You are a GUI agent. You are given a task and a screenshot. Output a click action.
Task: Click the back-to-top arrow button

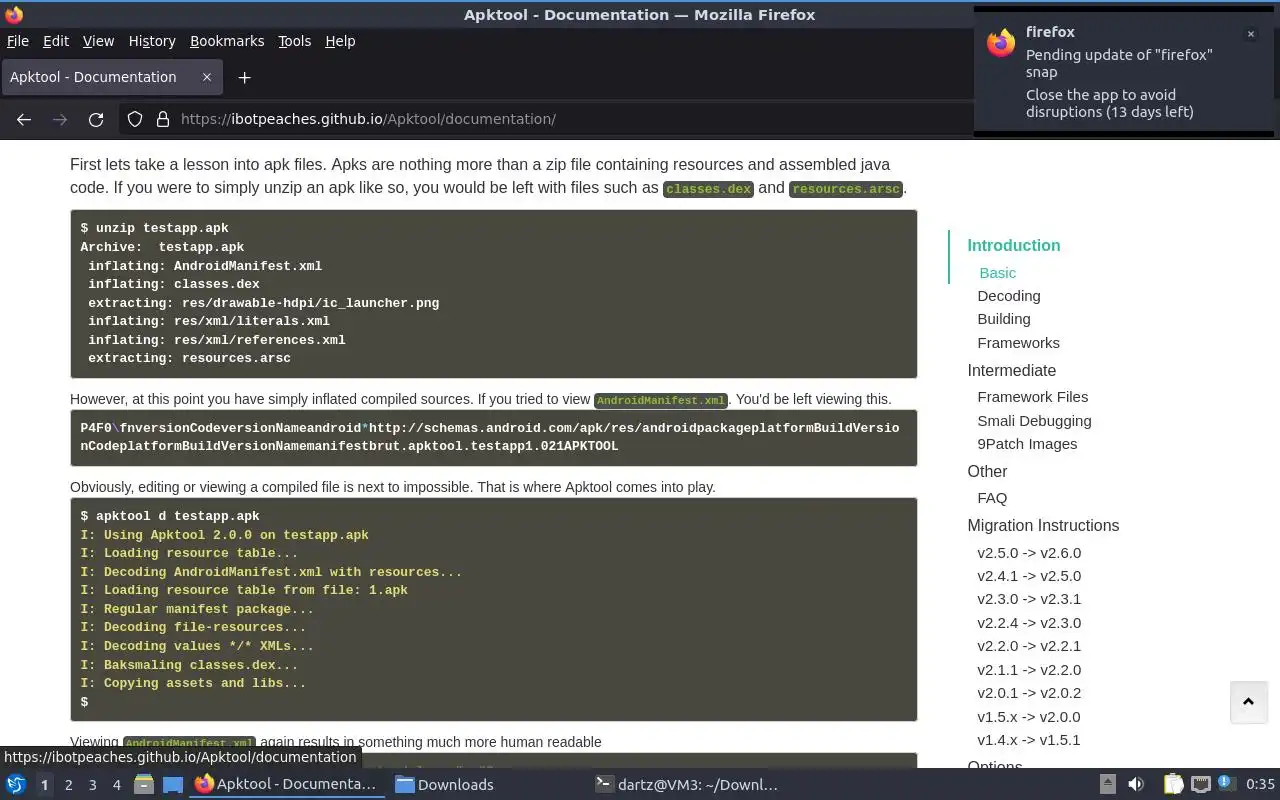[x=1248, y=701]
